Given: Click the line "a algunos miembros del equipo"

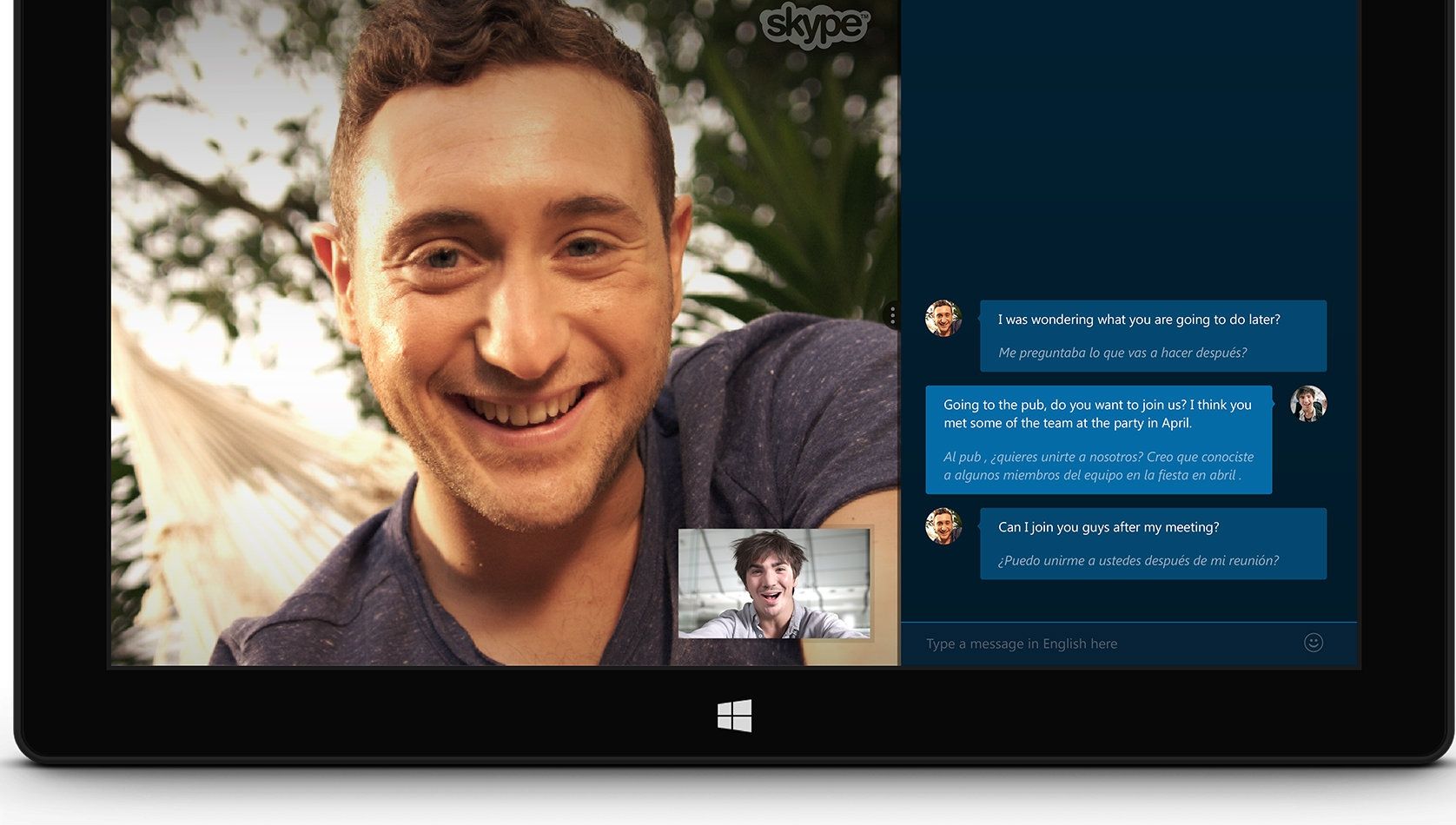Looking at the screenshot, I should [1092, 475].
